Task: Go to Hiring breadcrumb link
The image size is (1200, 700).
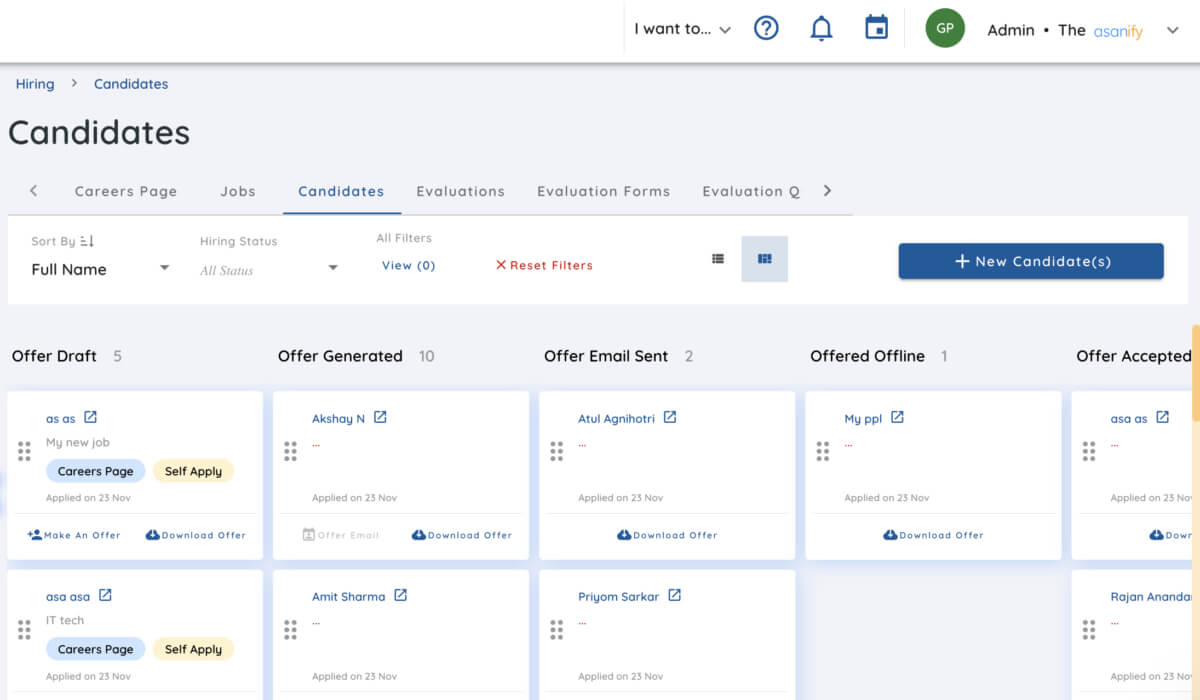Action: pos(35,84)
